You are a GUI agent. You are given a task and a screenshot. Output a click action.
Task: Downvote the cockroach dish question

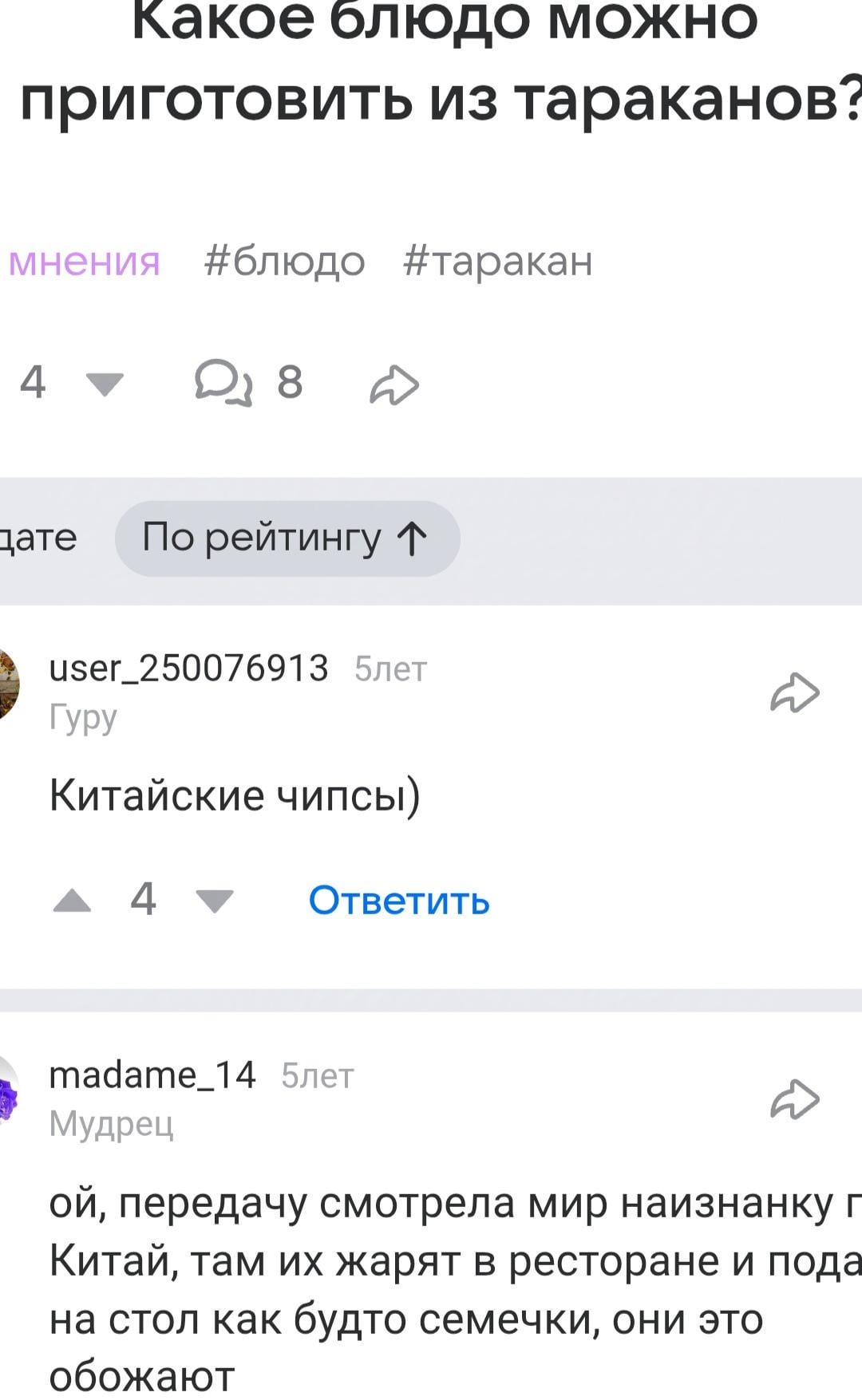[x=105, y=385]
